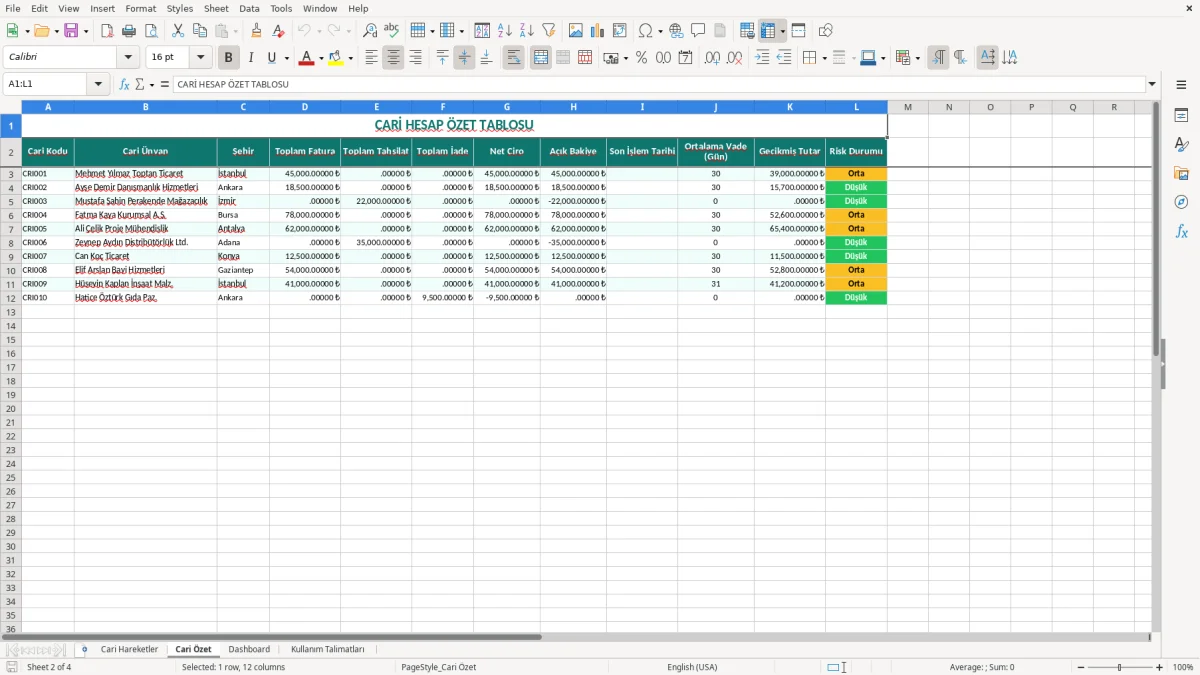Click the Copy icon
This screenshot has width=1200, height=675.
200,31
